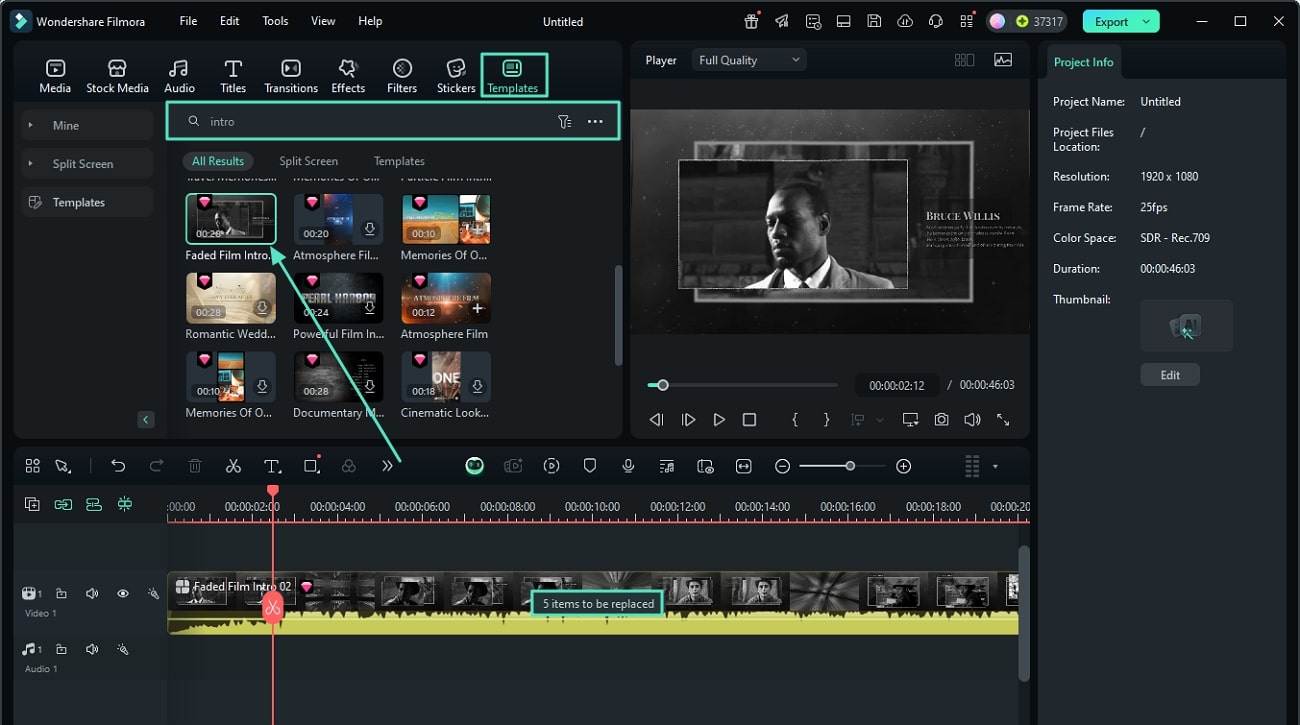Viewport: 1300px width, 725px height.
Task: Select the Crop tool in timeline toolbar
Action: pyautogui.click(x=311, y=466)
